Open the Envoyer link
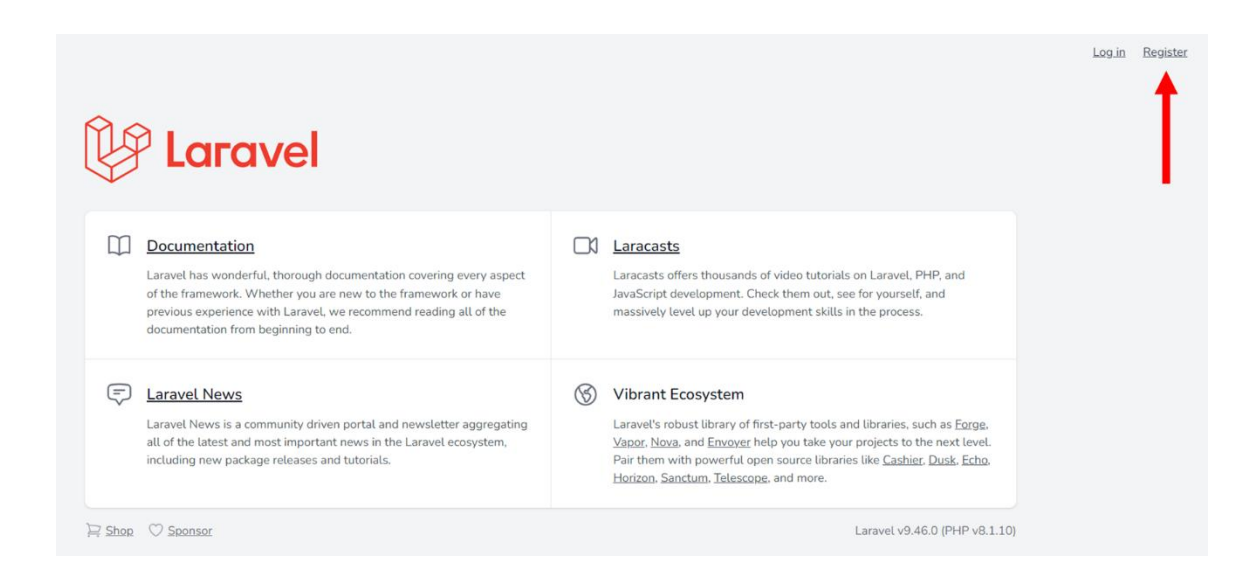Viewport: 1254px width, 574px height. coord(729,442)
